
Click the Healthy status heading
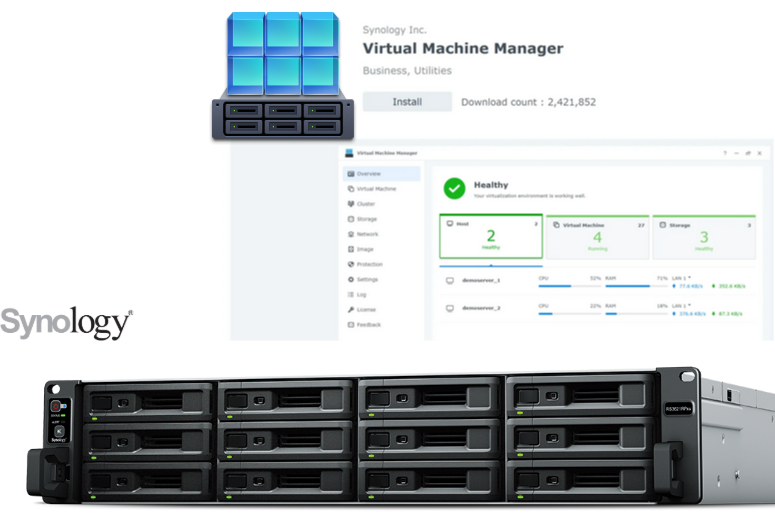(491, 185)
